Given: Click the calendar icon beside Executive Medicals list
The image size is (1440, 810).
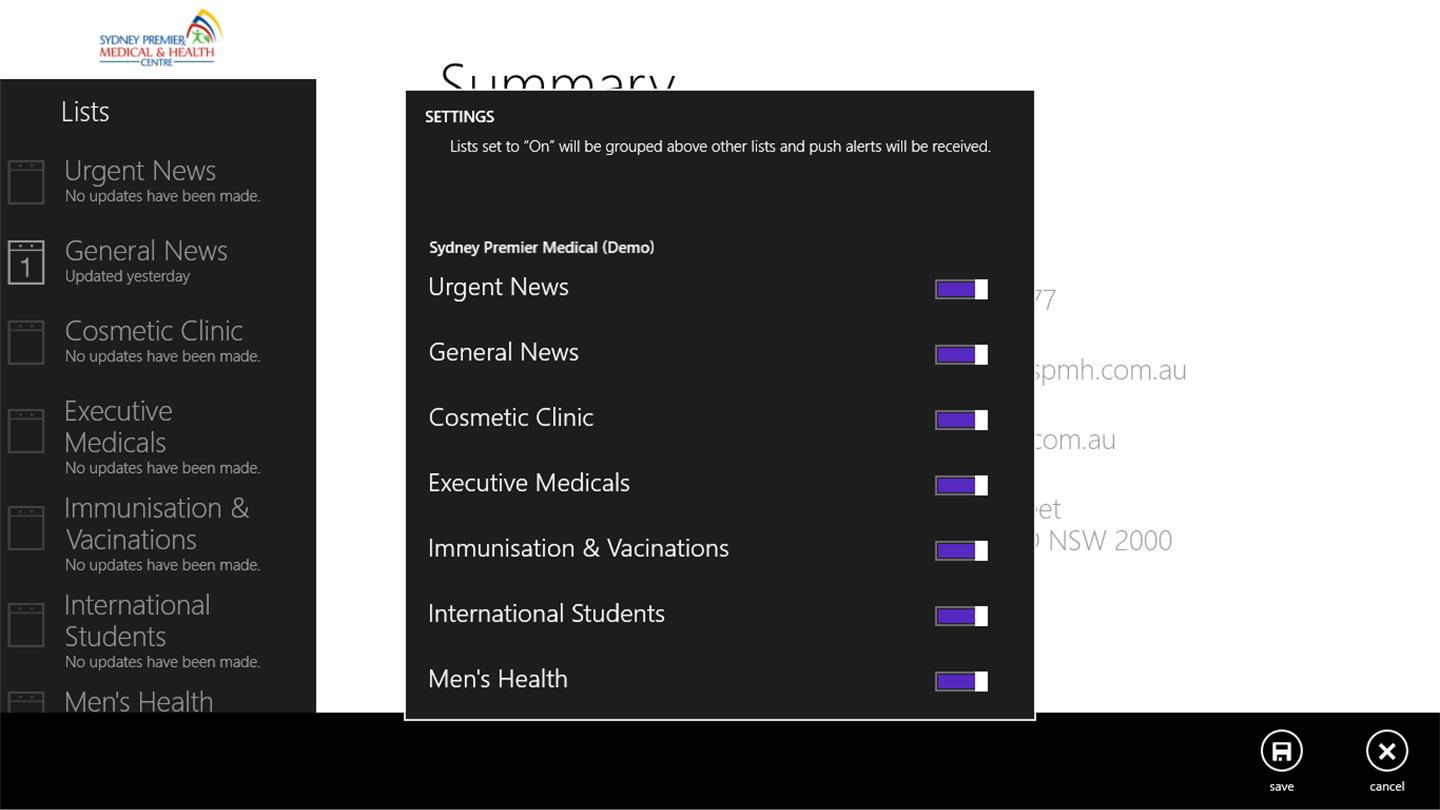Looking at the screenshot, I should click(x=26, y=431).
